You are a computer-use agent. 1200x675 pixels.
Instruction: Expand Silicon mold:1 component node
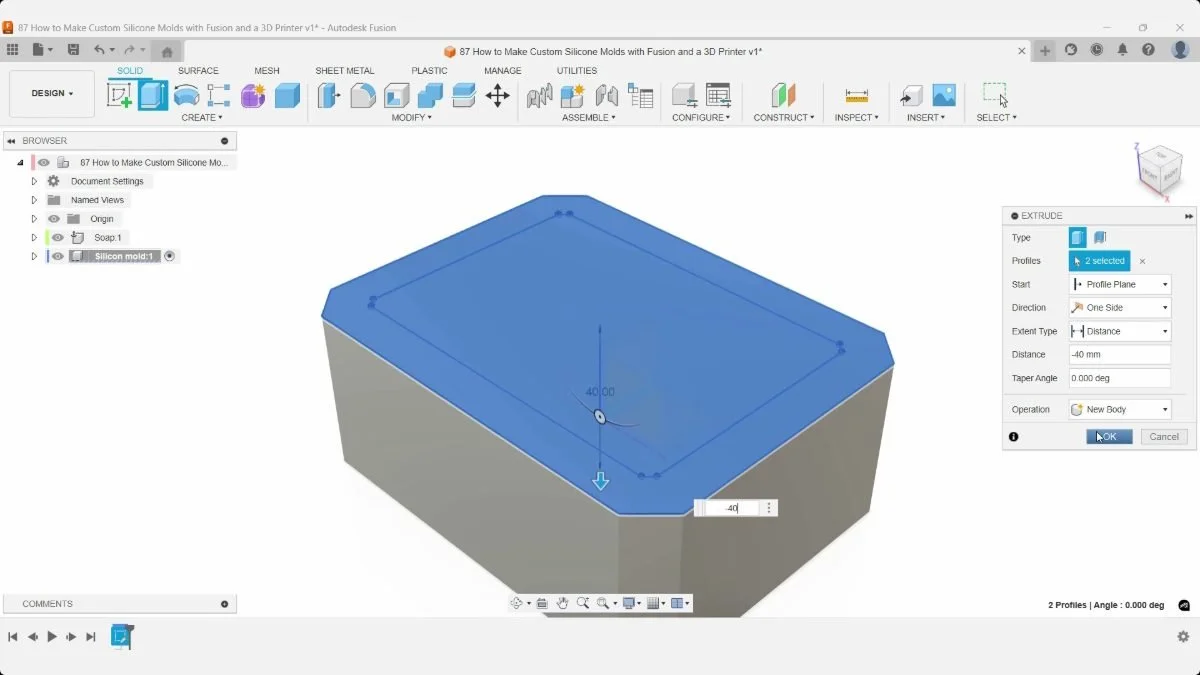click(34, 257)
